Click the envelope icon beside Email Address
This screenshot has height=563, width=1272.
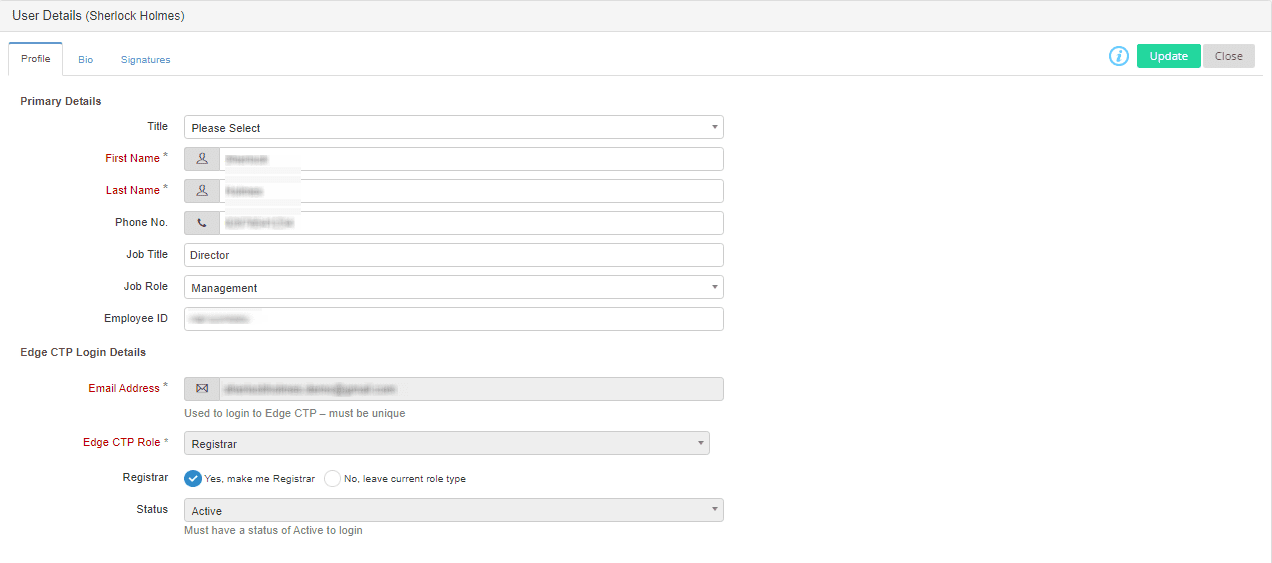(x=202, y=388)
